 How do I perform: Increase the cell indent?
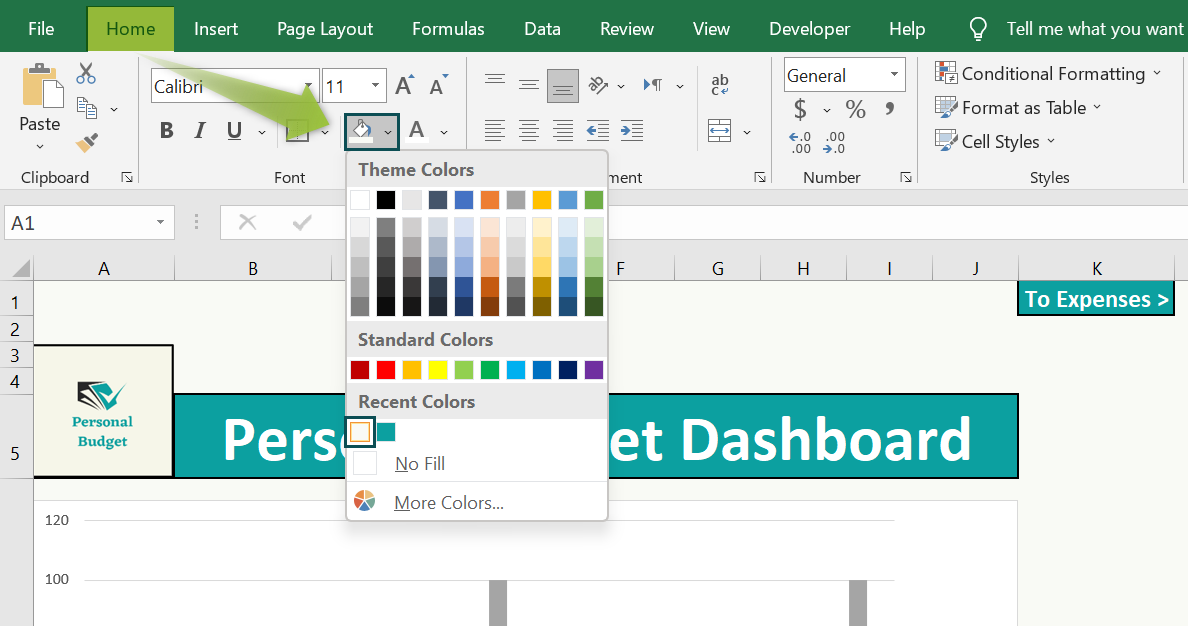pyautogui.click(x=632, y=130)
